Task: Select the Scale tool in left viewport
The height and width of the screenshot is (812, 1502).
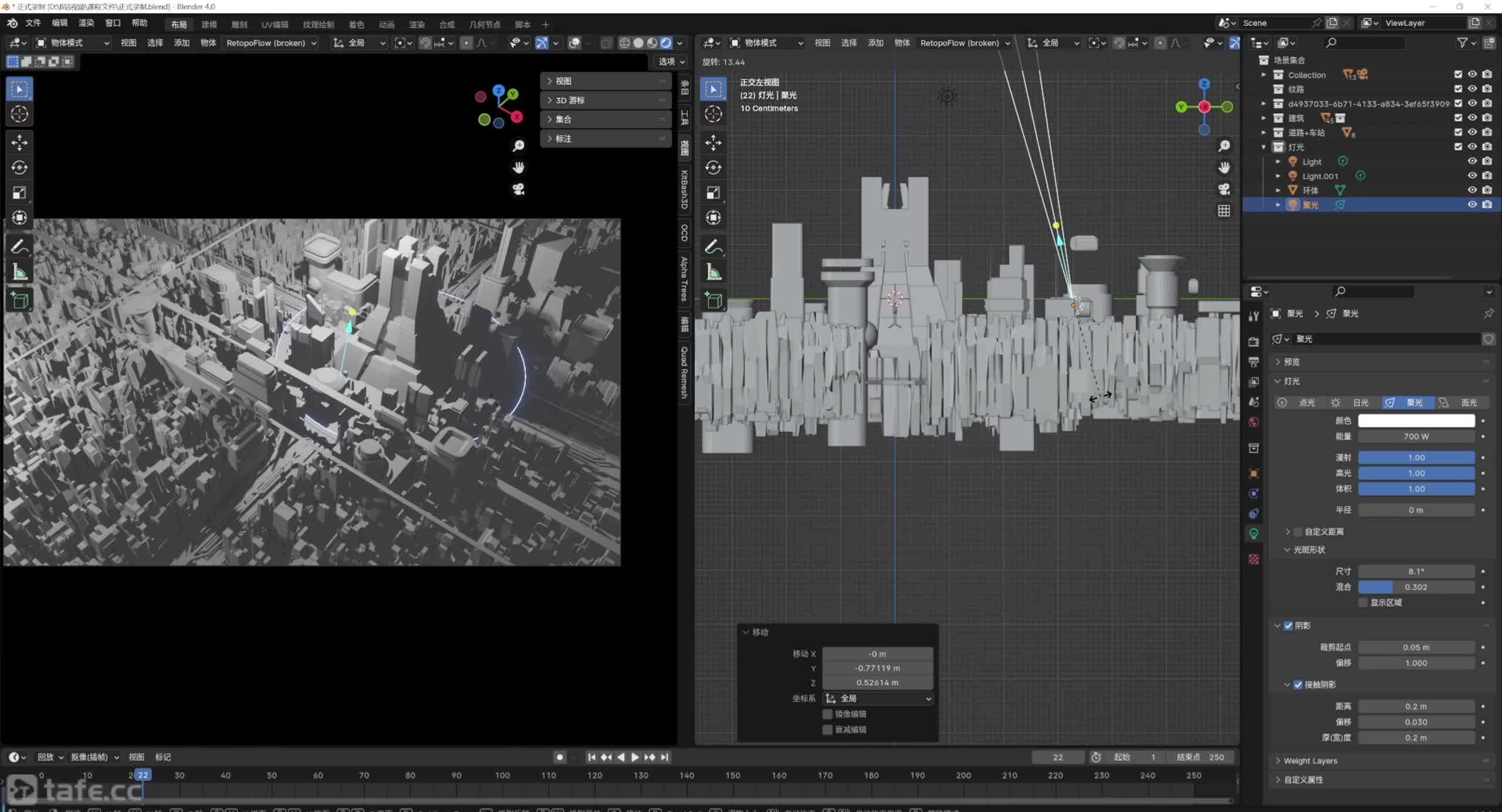Action: [x=19, y=192]
